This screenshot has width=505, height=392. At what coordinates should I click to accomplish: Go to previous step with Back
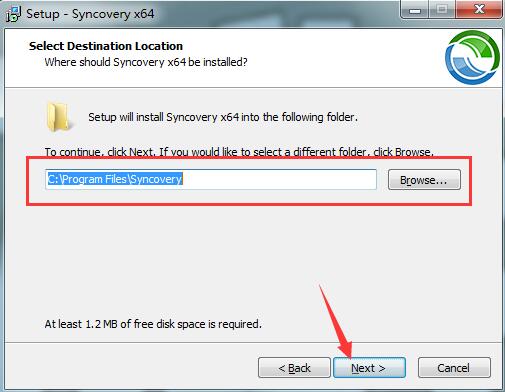tap(294, 368)
